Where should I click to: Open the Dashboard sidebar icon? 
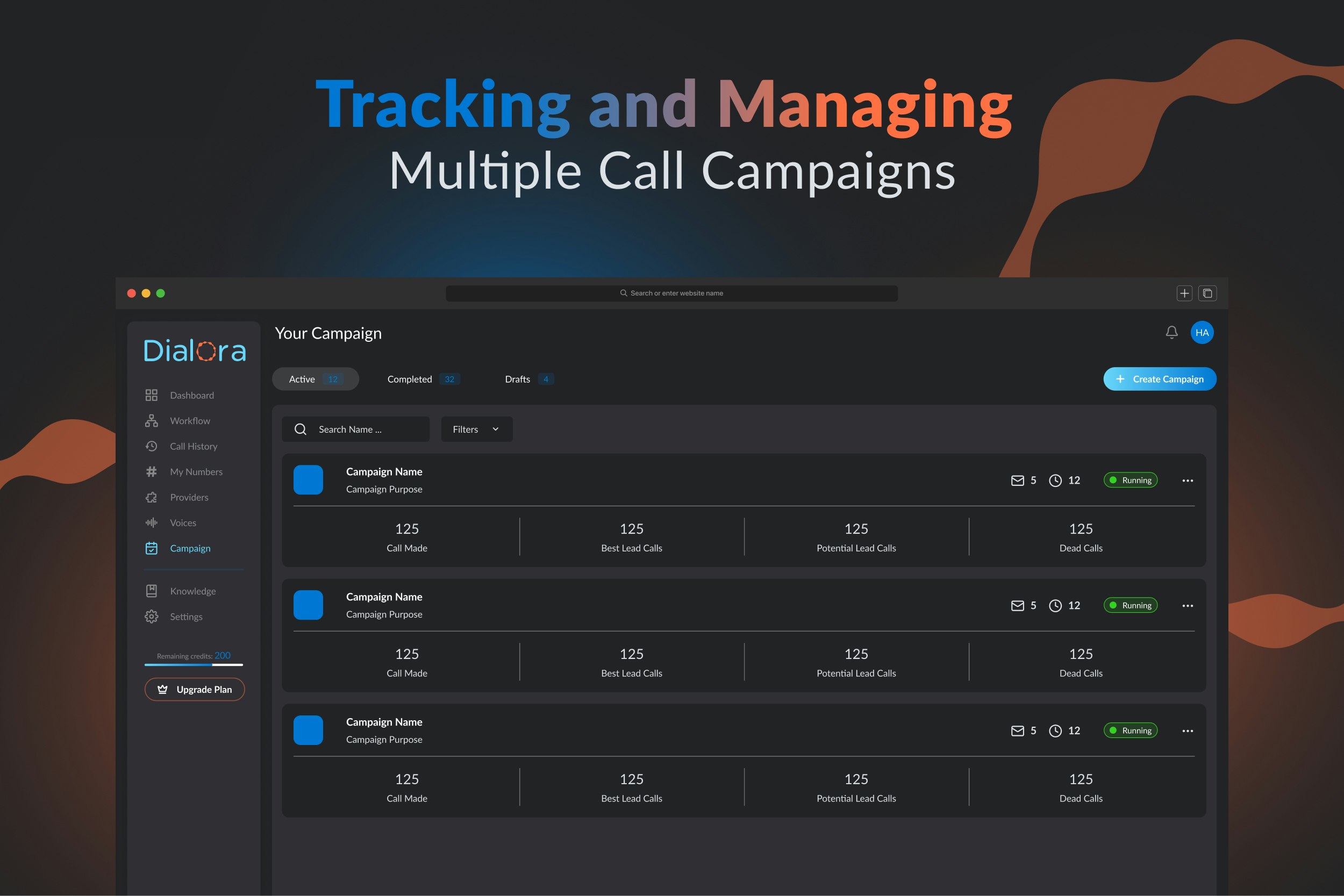click(x=152, y=396)
